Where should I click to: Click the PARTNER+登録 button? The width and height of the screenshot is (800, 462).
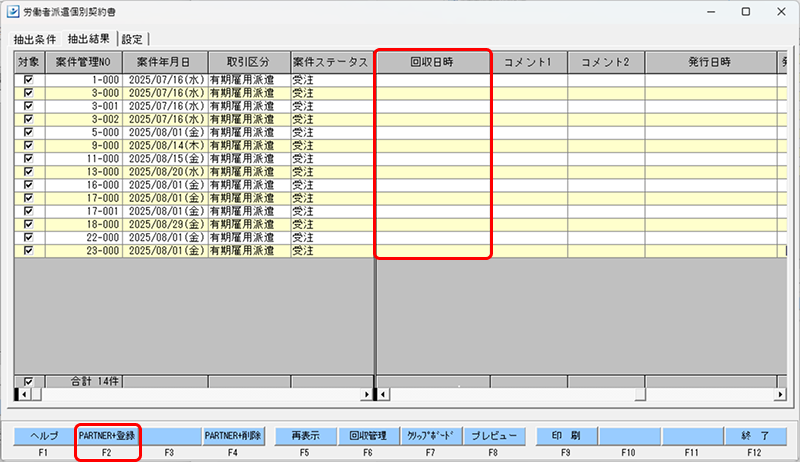tap(107, 436)
